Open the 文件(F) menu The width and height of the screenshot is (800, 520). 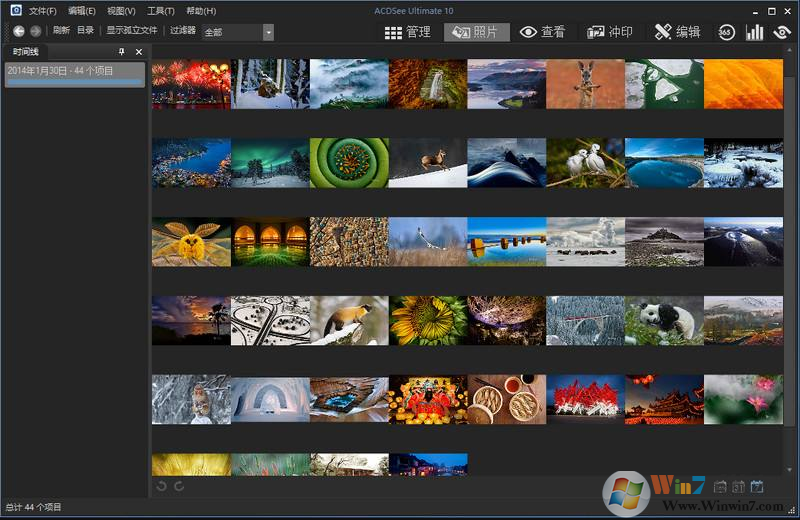43,11
